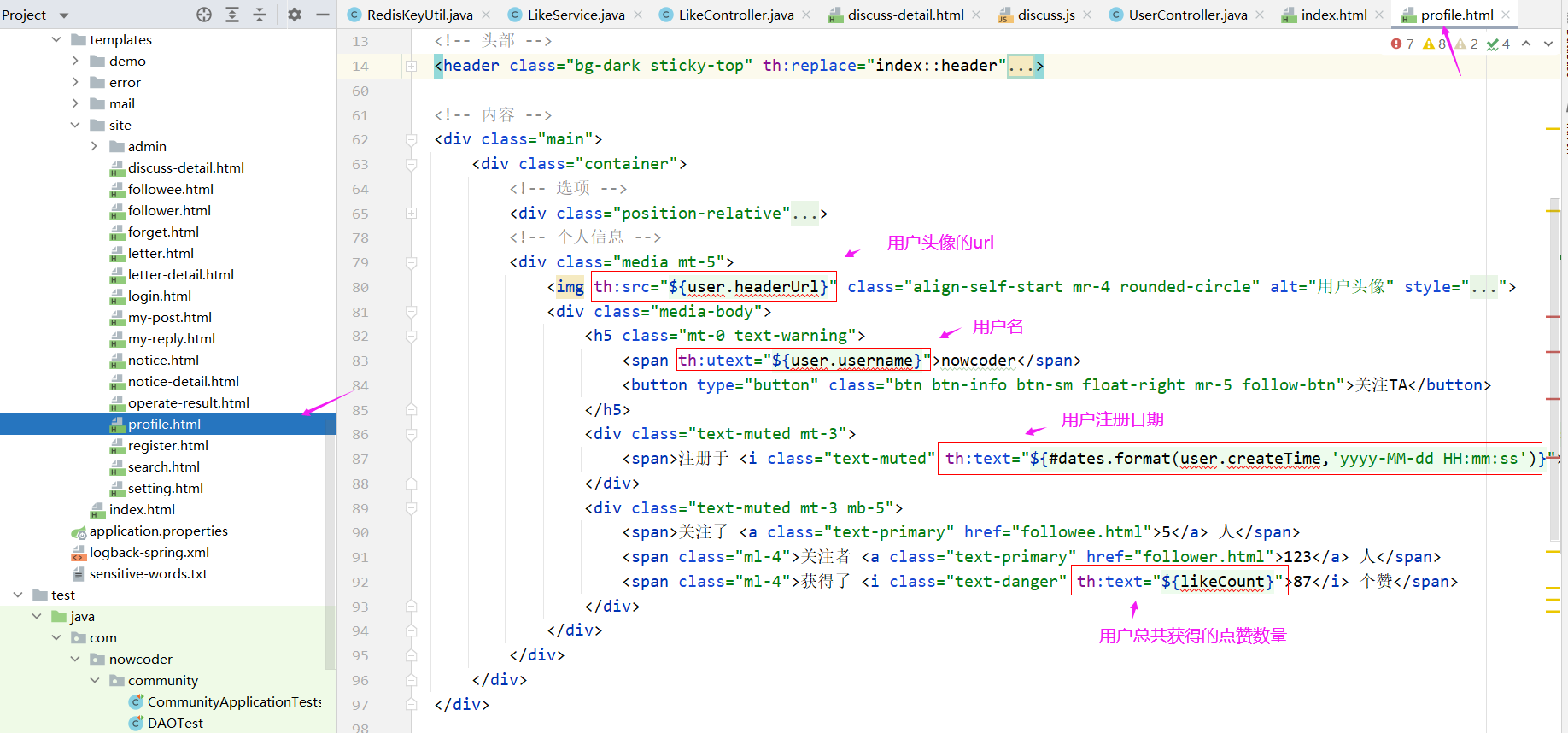This screenshot has width=1568, height=733.
Task: Switch to RedisKeyUtil.java tab
Action: pos(419,15)
